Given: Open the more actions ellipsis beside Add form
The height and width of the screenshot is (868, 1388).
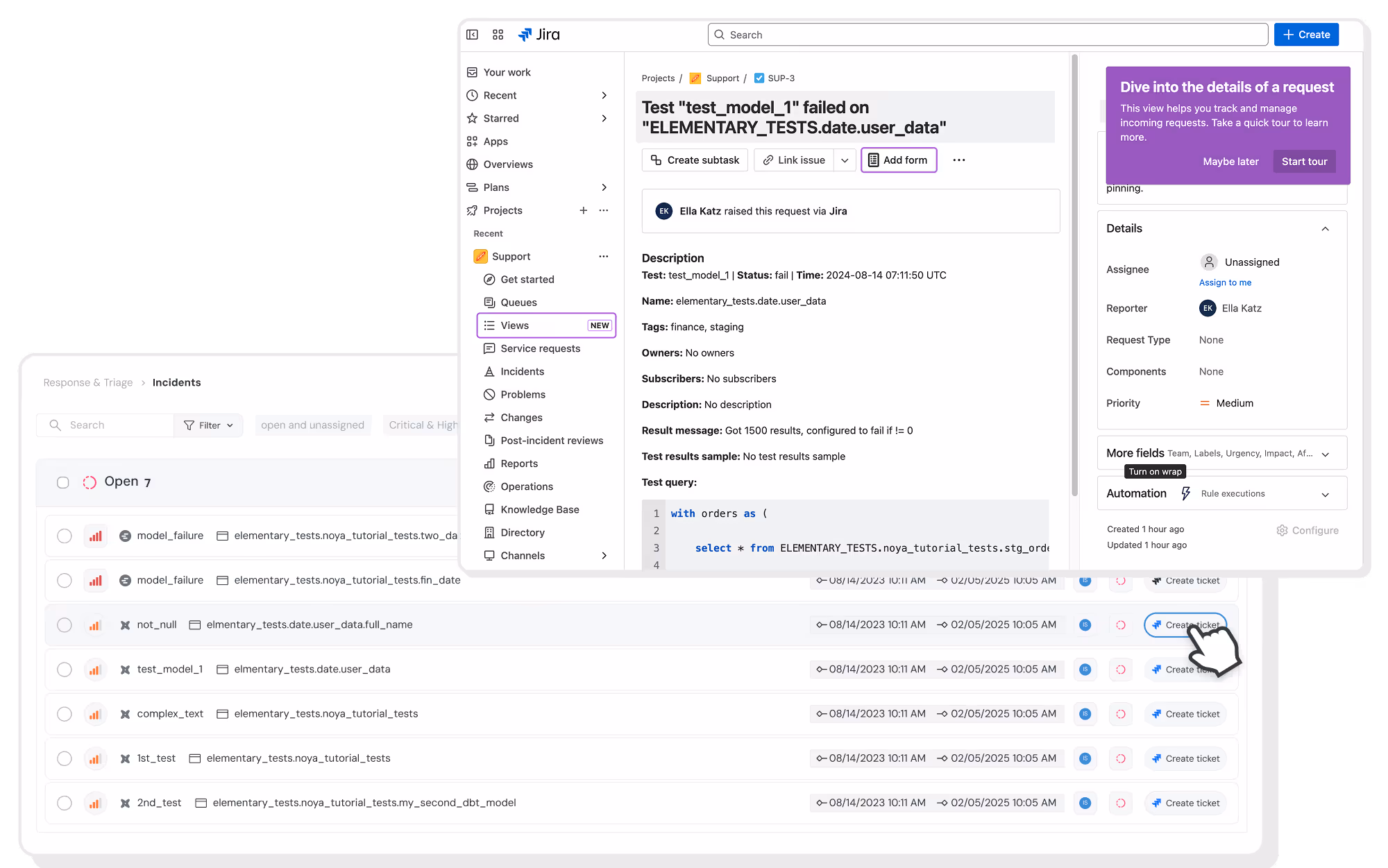Looking at the screenshot, I should click(958, 160).
